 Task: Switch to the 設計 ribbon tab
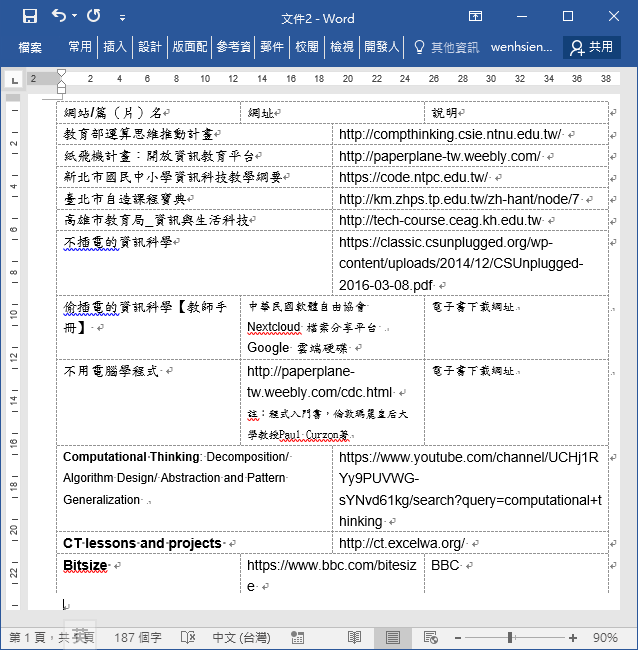(x=150, y=46)
